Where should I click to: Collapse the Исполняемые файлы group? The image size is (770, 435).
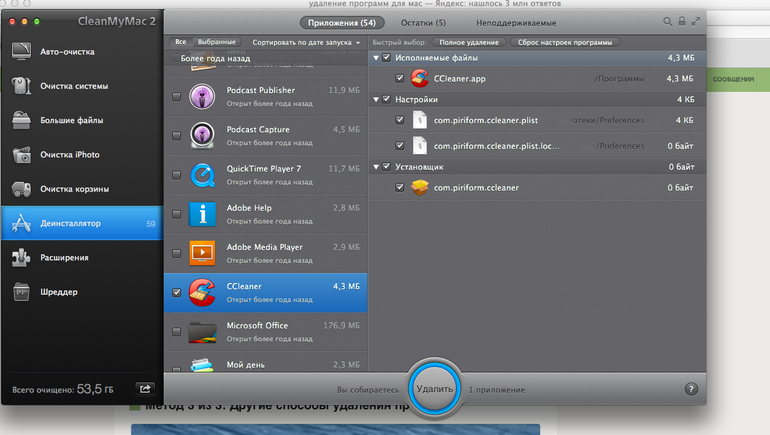(375, 58)
